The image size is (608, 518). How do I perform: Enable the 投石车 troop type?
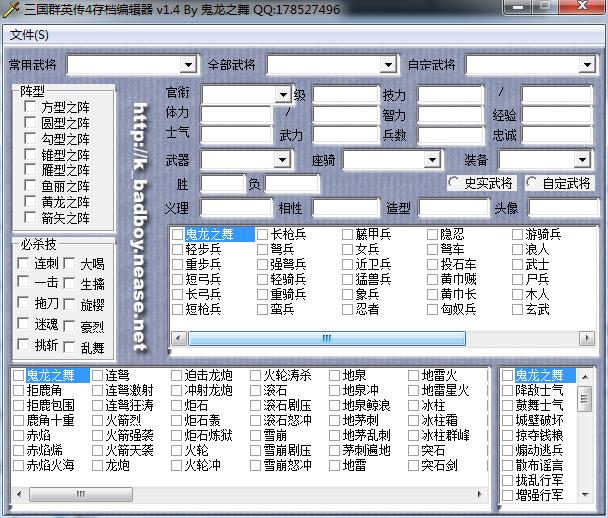[432, 264]
